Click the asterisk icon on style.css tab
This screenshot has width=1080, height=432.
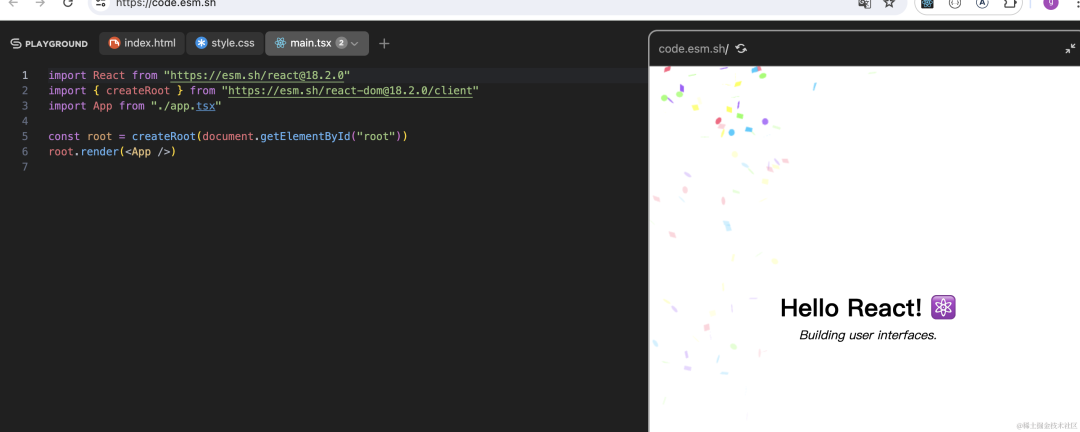tap(201, 43)
